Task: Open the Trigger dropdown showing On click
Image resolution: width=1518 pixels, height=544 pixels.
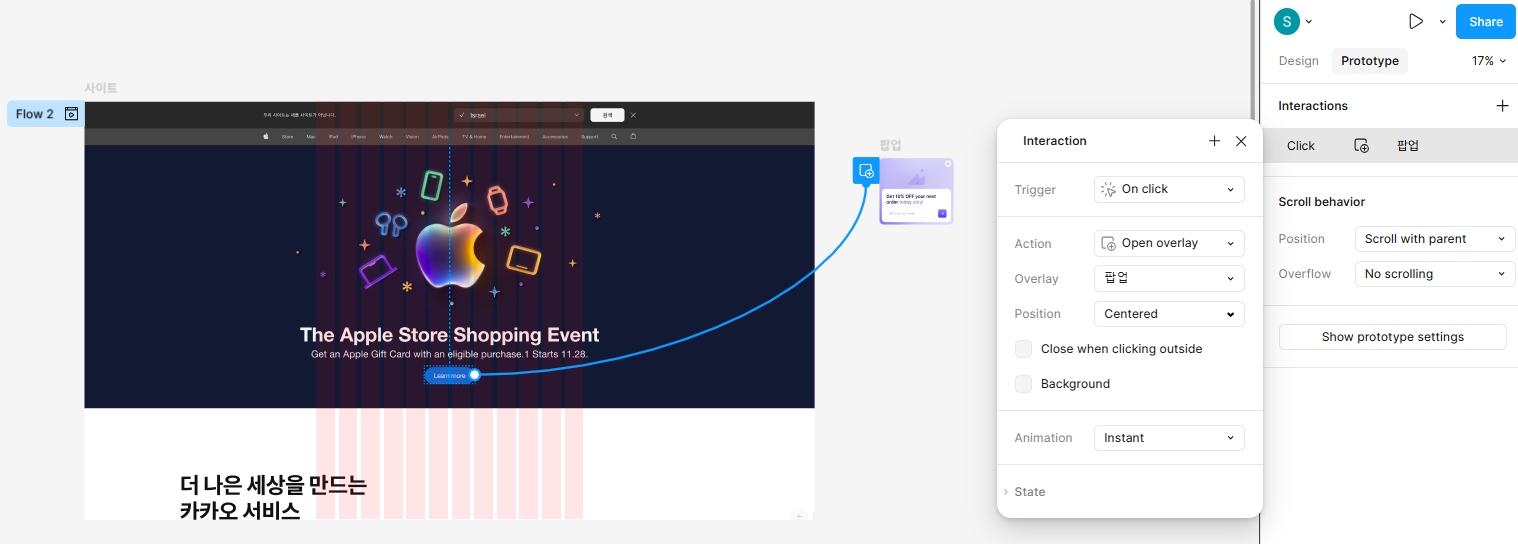Action: click(x=1169, y=189)
